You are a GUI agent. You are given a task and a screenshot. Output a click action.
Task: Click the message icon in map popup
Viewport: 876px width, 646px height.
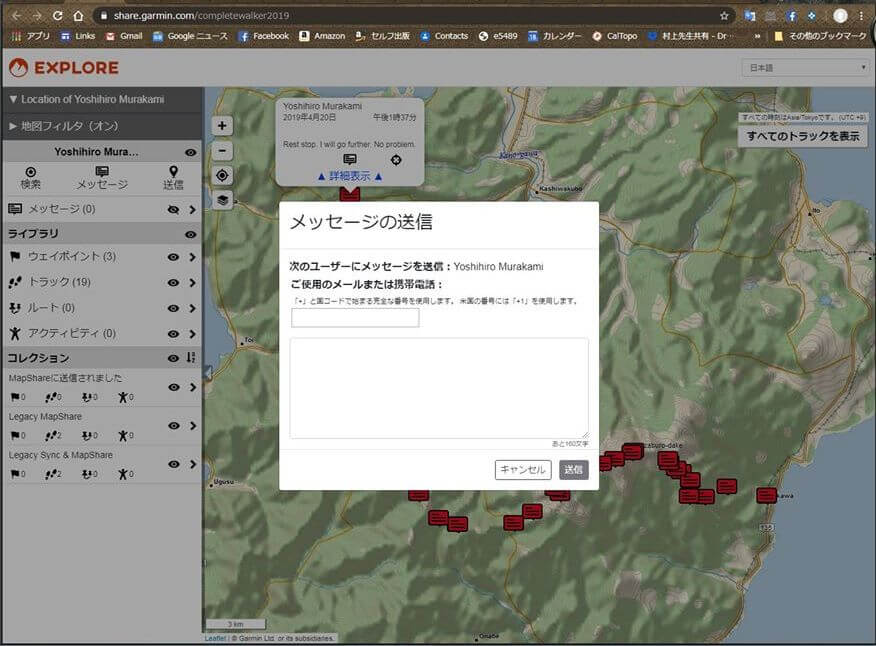click(x=350, y=160)
